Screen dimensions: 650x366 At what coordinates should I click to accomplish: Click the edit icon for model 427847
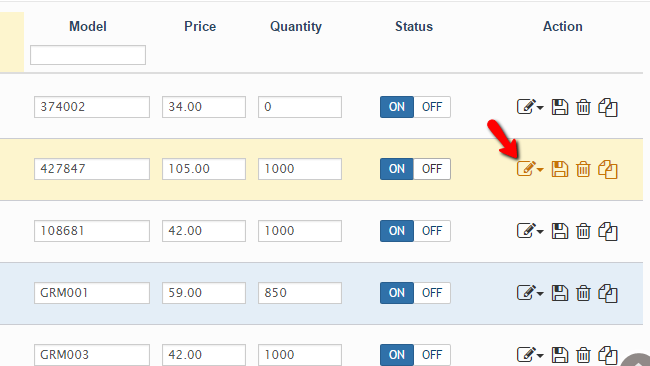coord(526,169)
